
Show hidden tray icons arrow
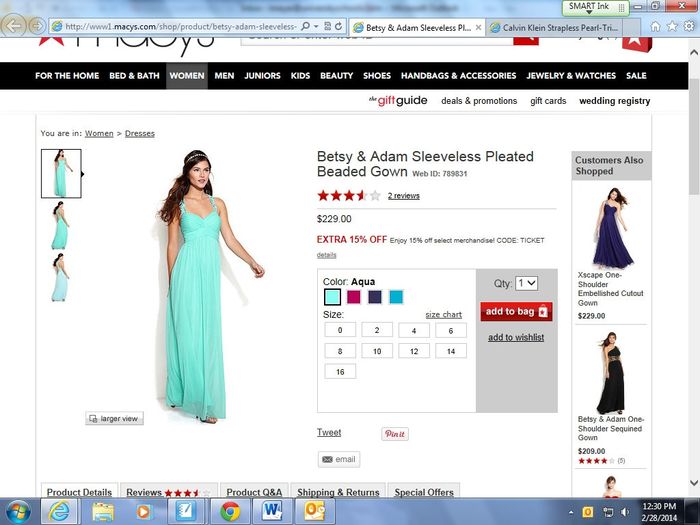(x=571, y=512)
